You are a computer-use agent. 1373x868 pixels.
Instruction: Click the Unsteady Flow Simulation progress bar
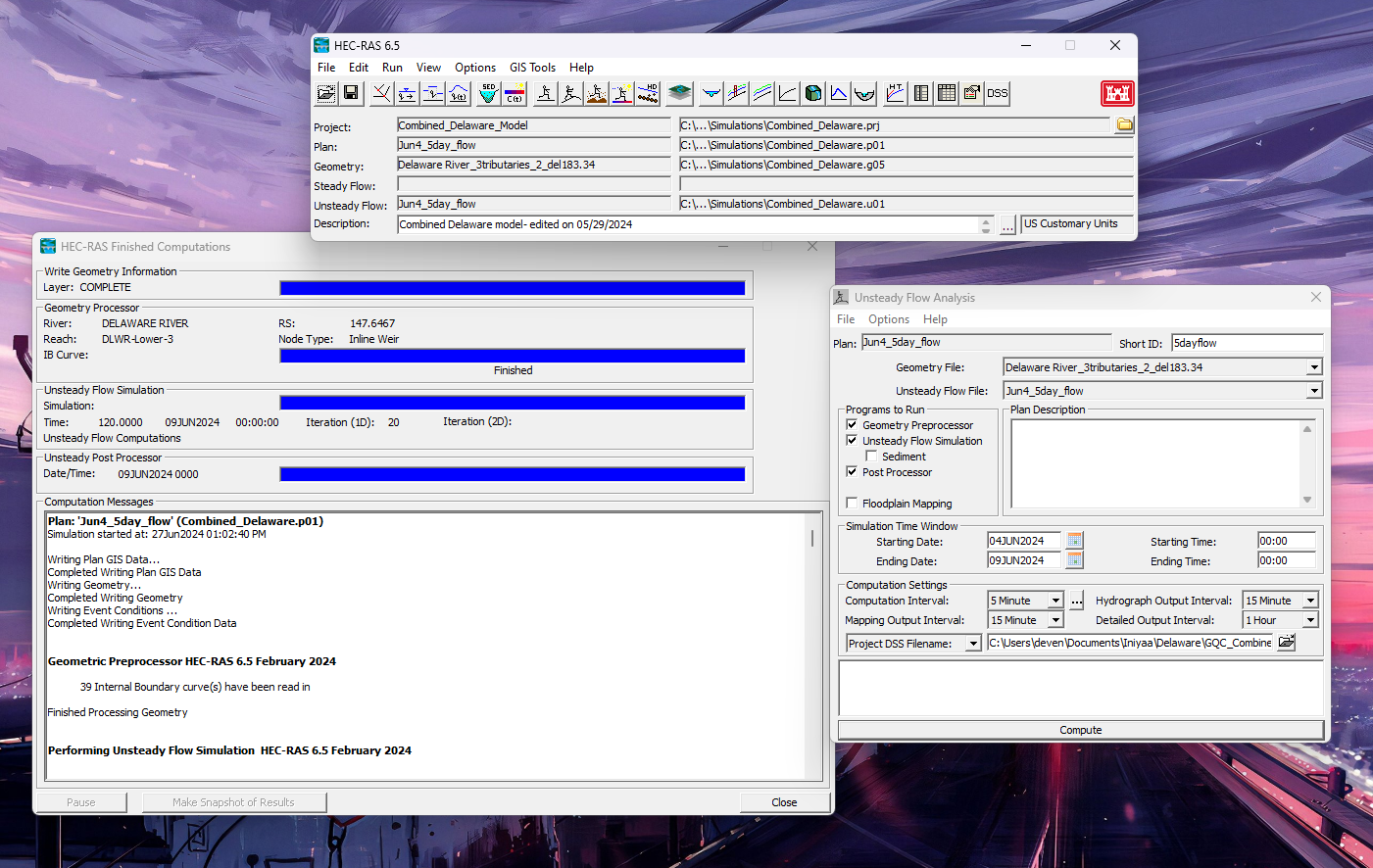click(x=513, y=403)
